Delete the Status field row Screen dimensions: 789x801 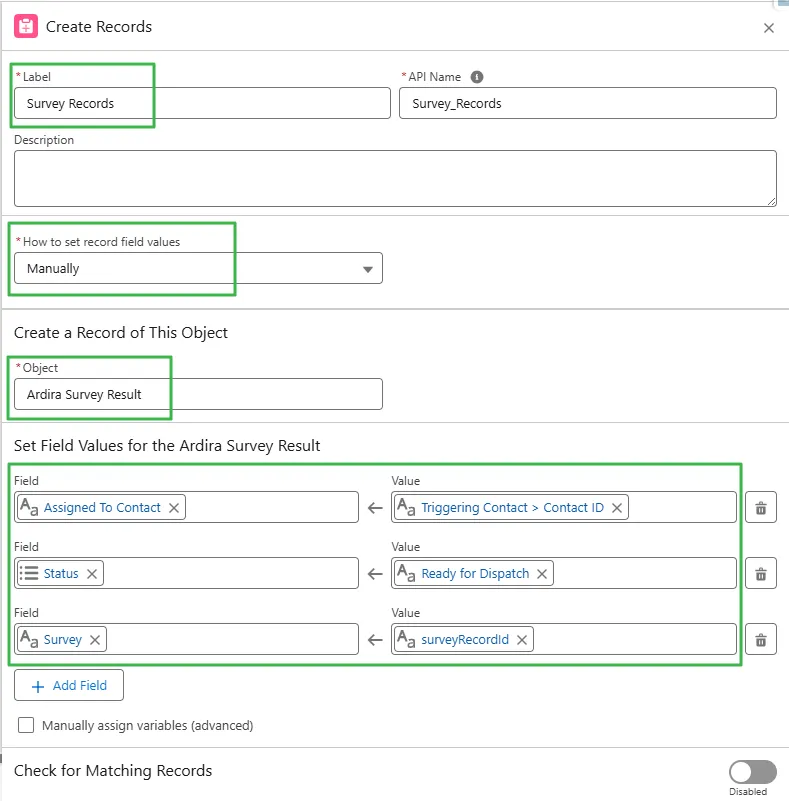point(761,573)
